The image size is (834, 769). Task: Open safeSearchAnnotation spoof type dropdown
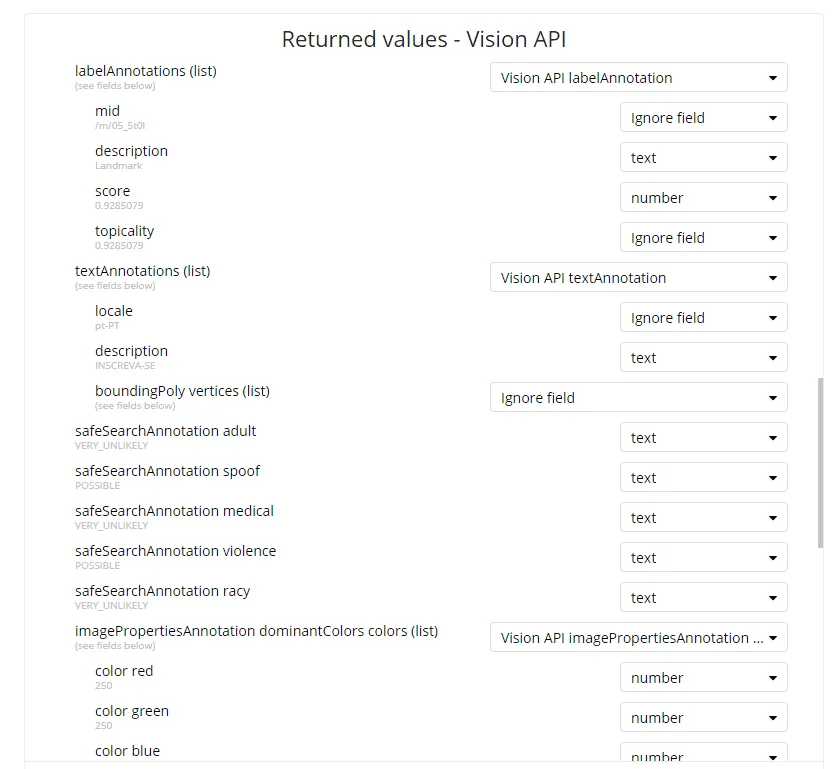pos(703,478)
